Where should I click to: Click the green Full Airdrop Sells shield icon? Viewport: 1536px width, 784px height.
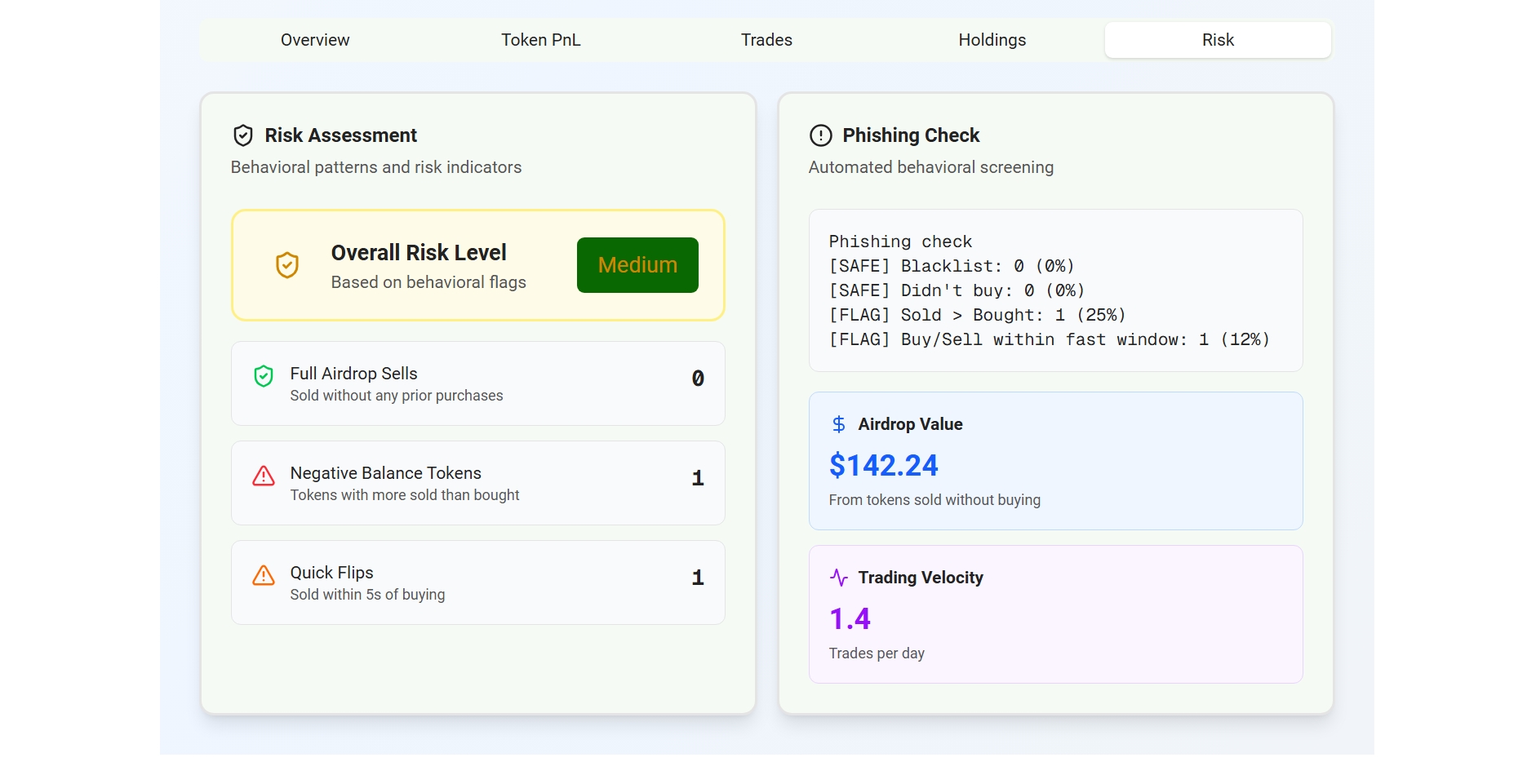point(264,376)
